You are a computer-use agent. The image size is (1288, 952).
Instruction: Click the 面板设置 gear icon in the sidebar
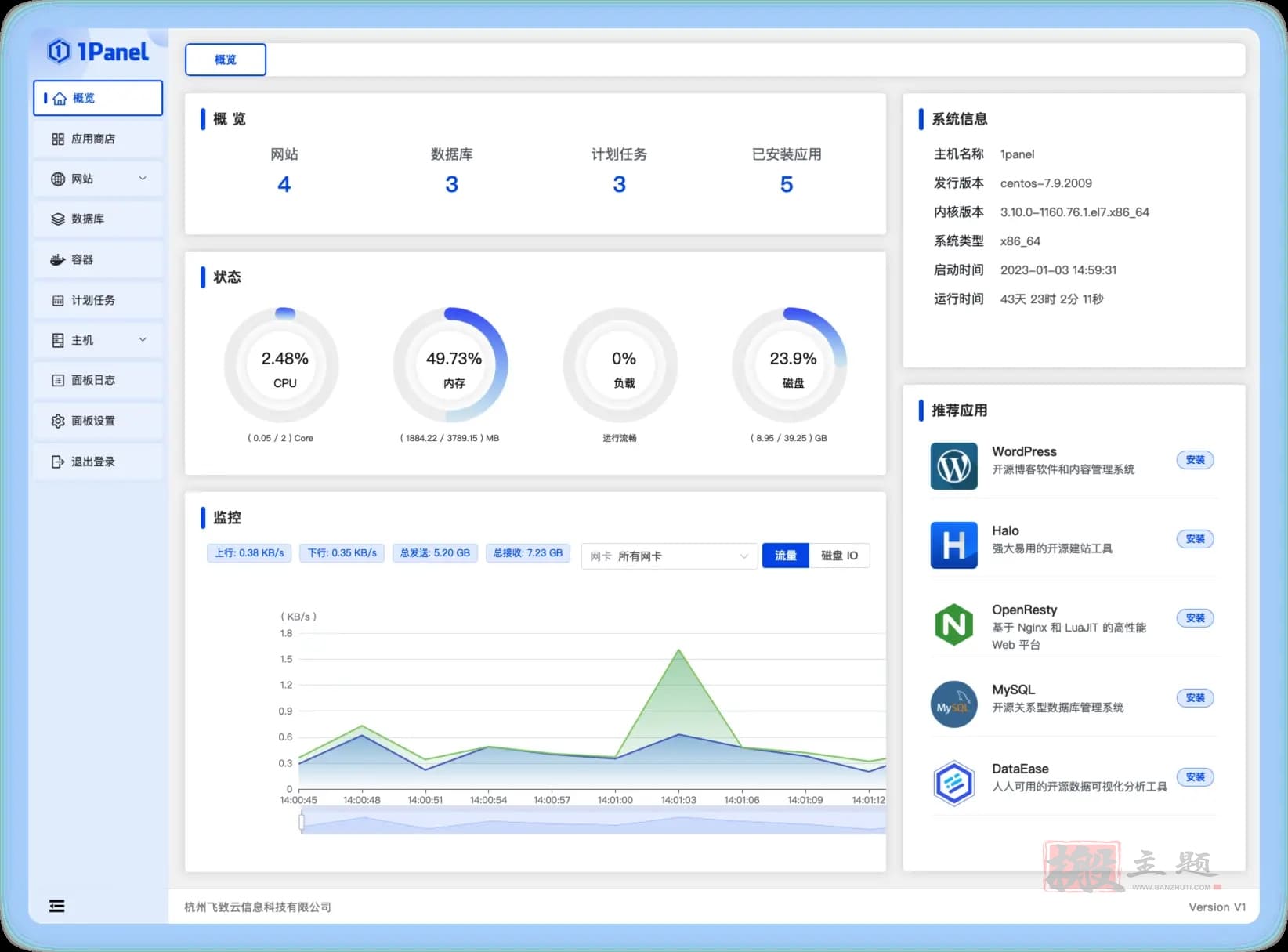click(x=58, y=421)
